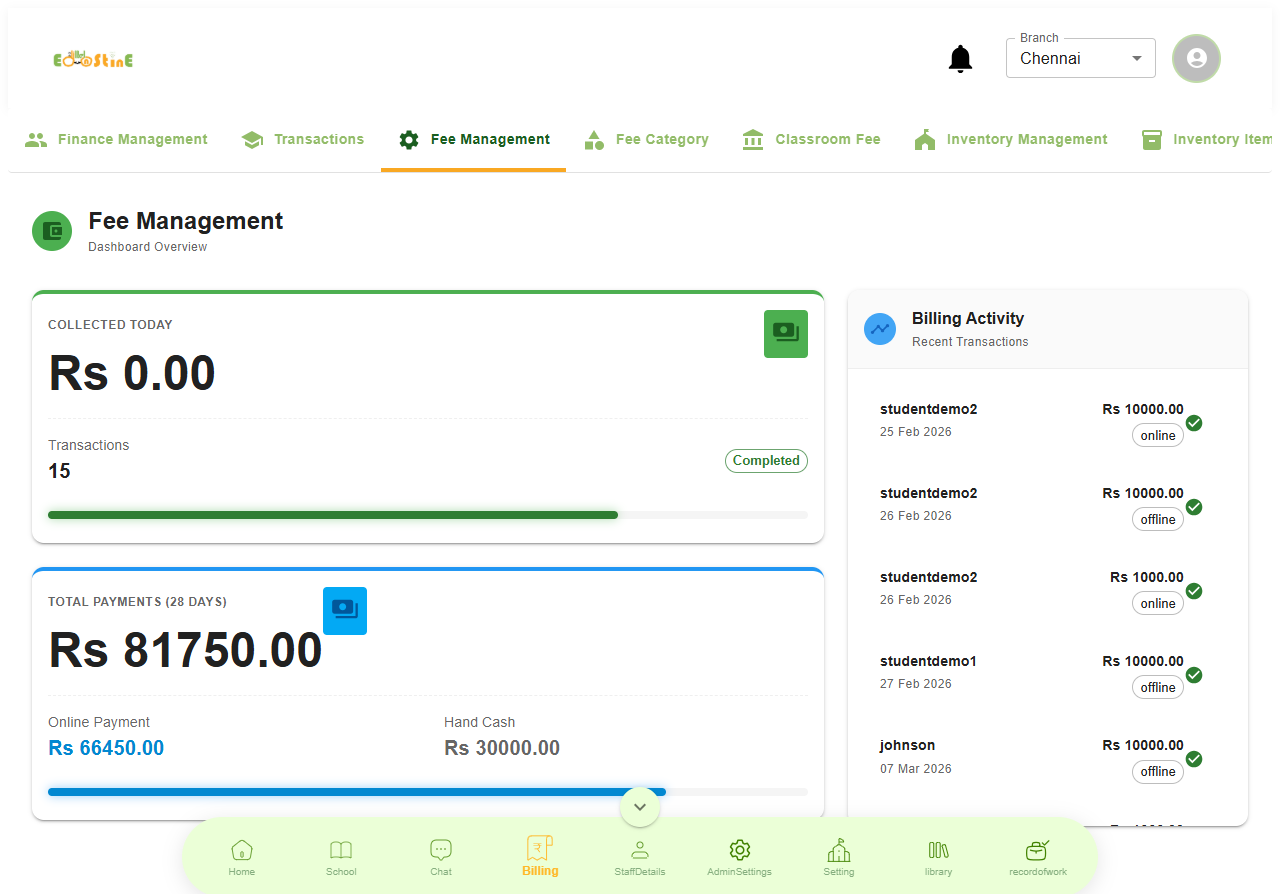Open Chat from the bottom dock
This screenshot has width=1280, height=894.
coord(441,856)
